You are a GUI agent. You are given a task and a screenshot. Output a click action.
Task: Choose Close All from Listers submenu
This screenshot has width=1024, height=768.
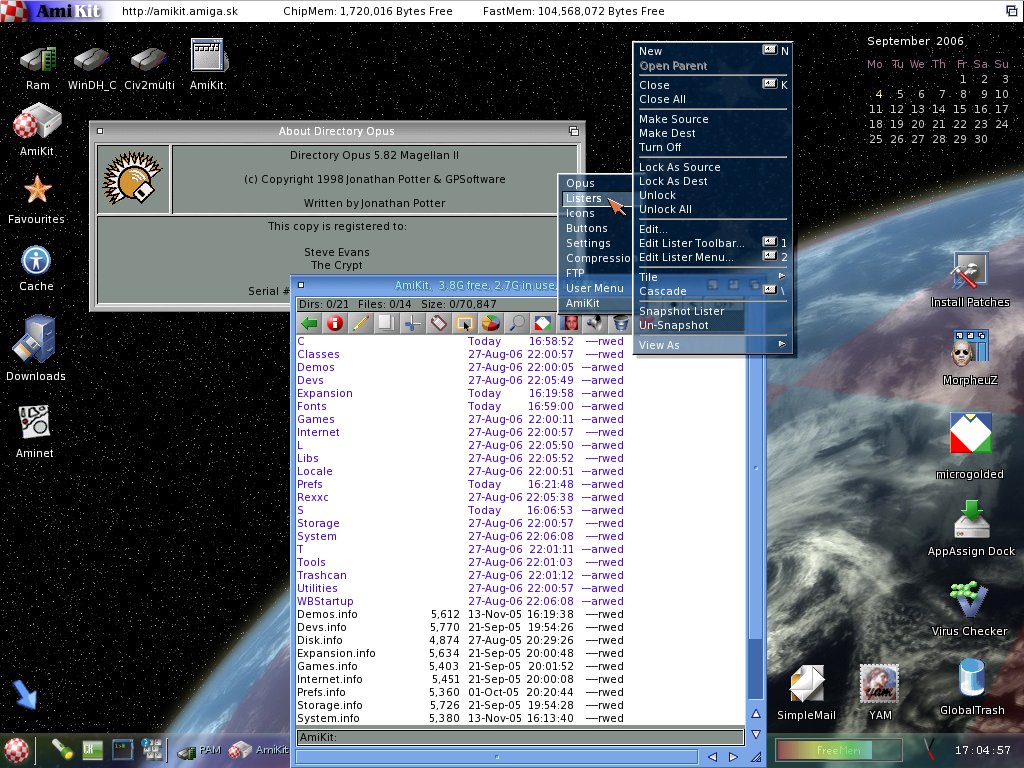[x=712, y=99]
